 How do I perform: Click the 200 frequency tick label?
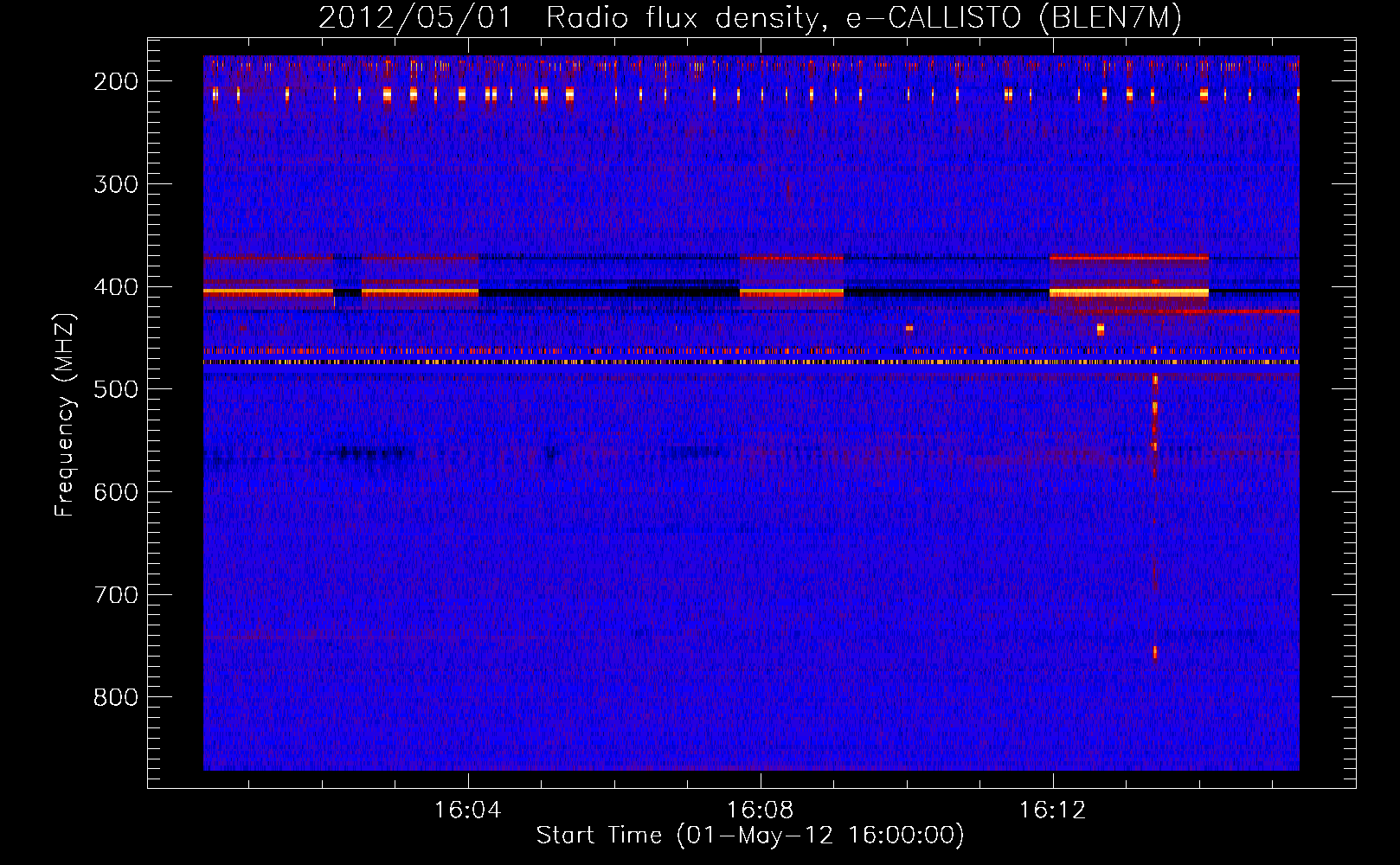coord(115,81)
